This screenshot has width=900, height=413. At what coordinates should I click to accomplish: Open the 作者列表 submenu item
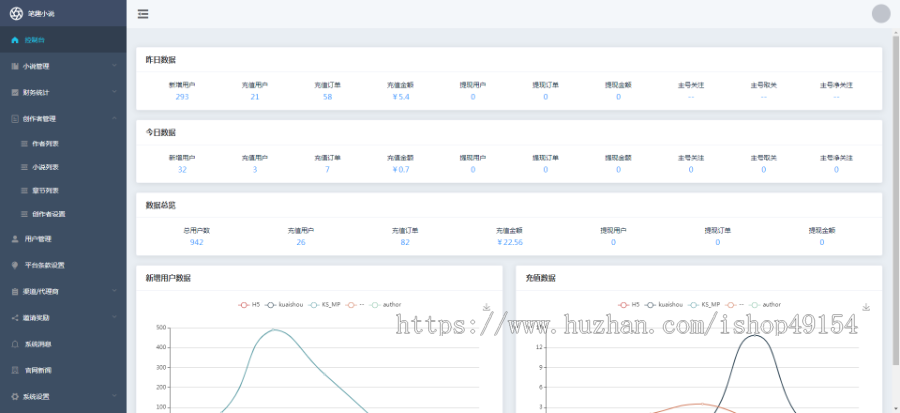click(x=63, y=144)
